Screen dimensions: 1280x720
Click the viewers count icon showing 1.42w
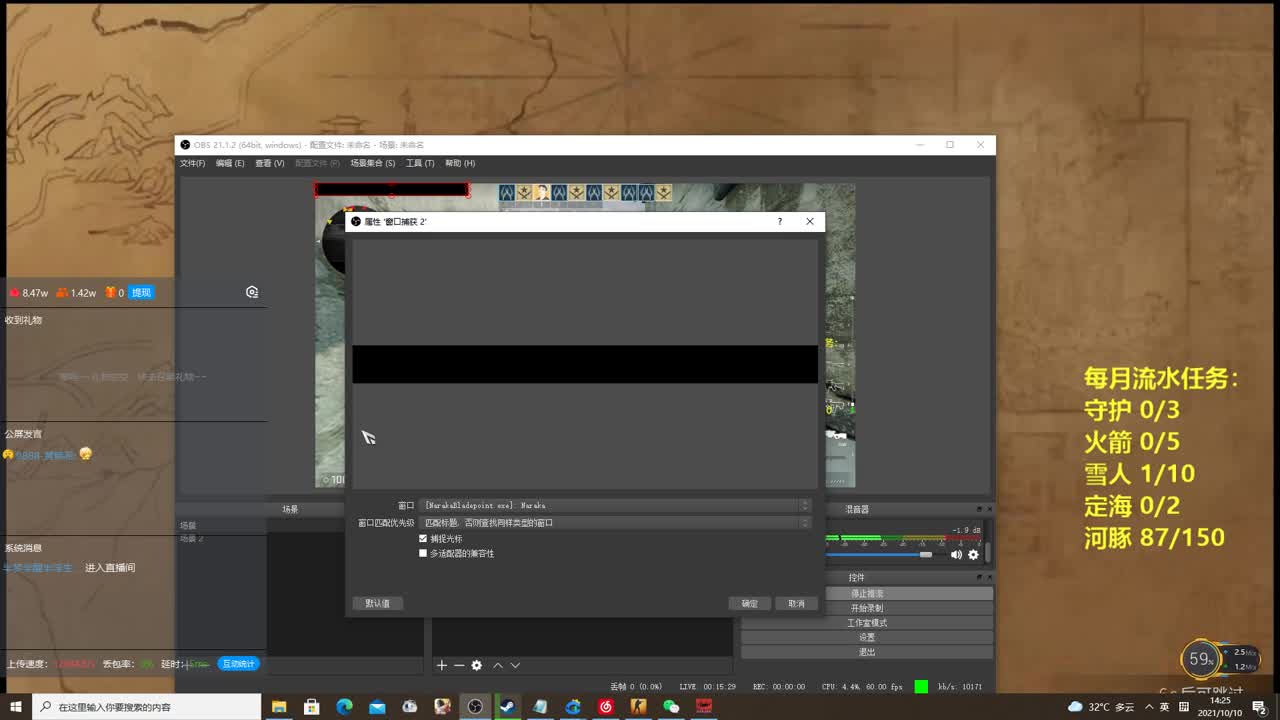tap(62, 293)
